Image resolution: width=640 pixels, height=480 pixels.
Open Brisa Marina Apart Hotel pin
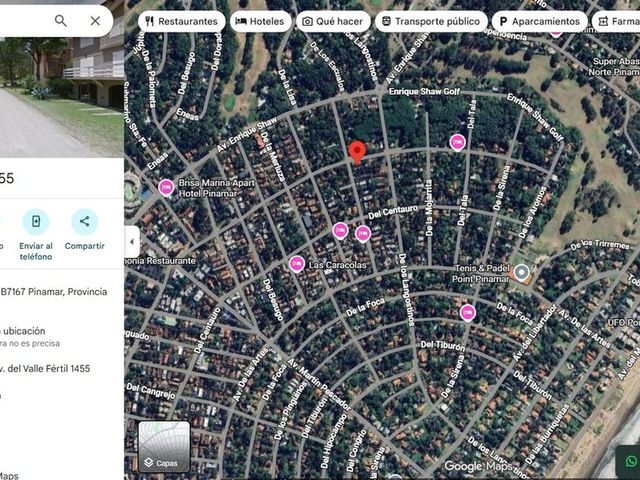(166, 188)
